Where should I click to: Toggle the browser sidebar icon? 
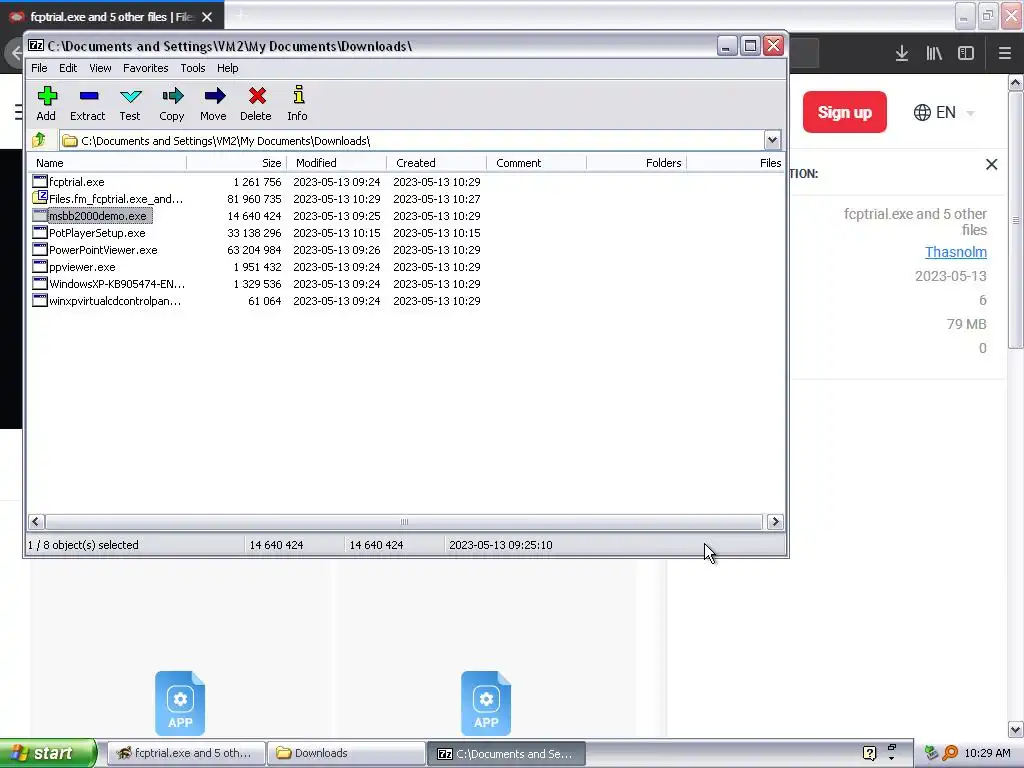pos(966,54)
